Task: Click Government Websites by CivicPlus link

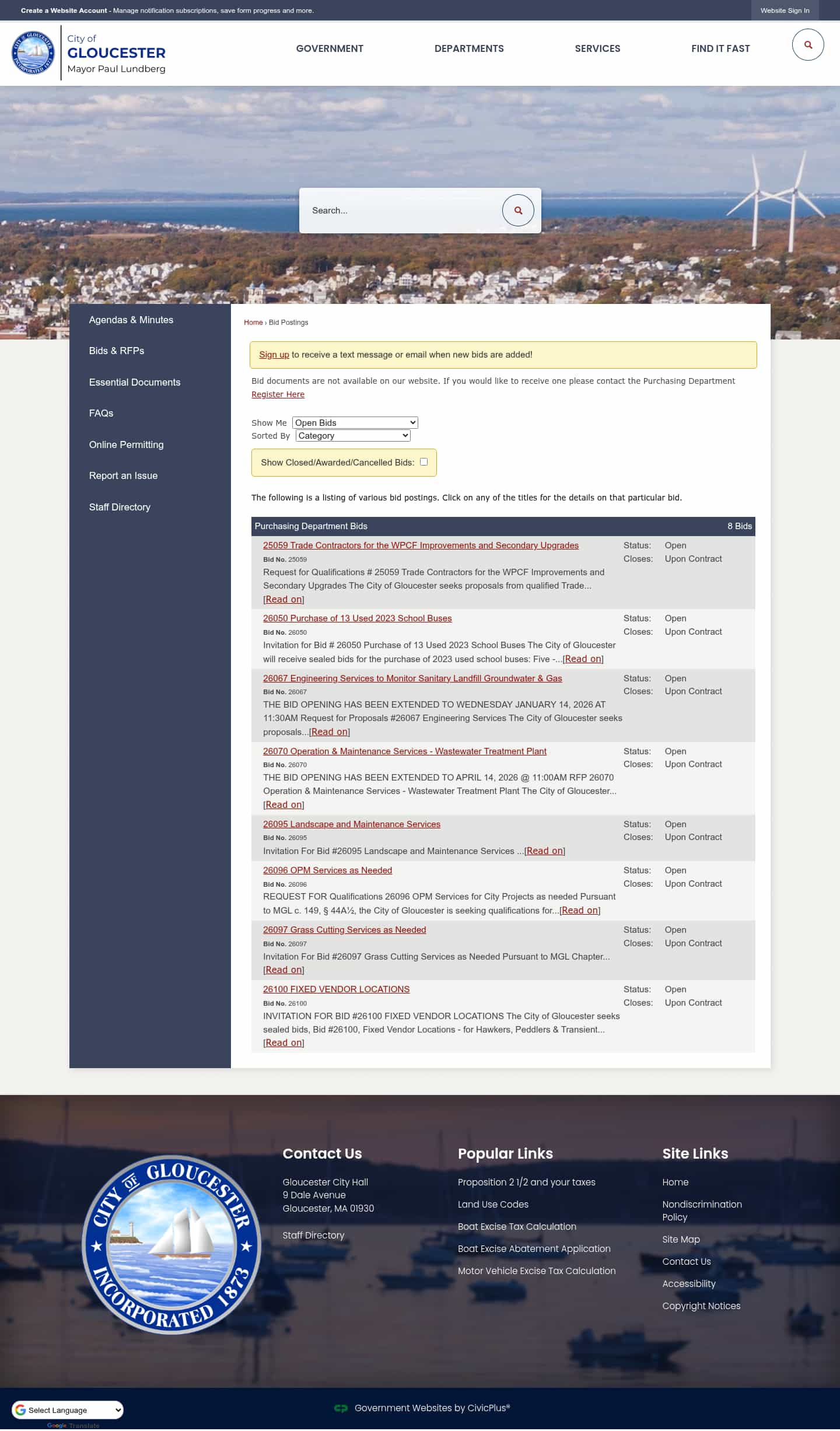Action: coord(432,1408)
